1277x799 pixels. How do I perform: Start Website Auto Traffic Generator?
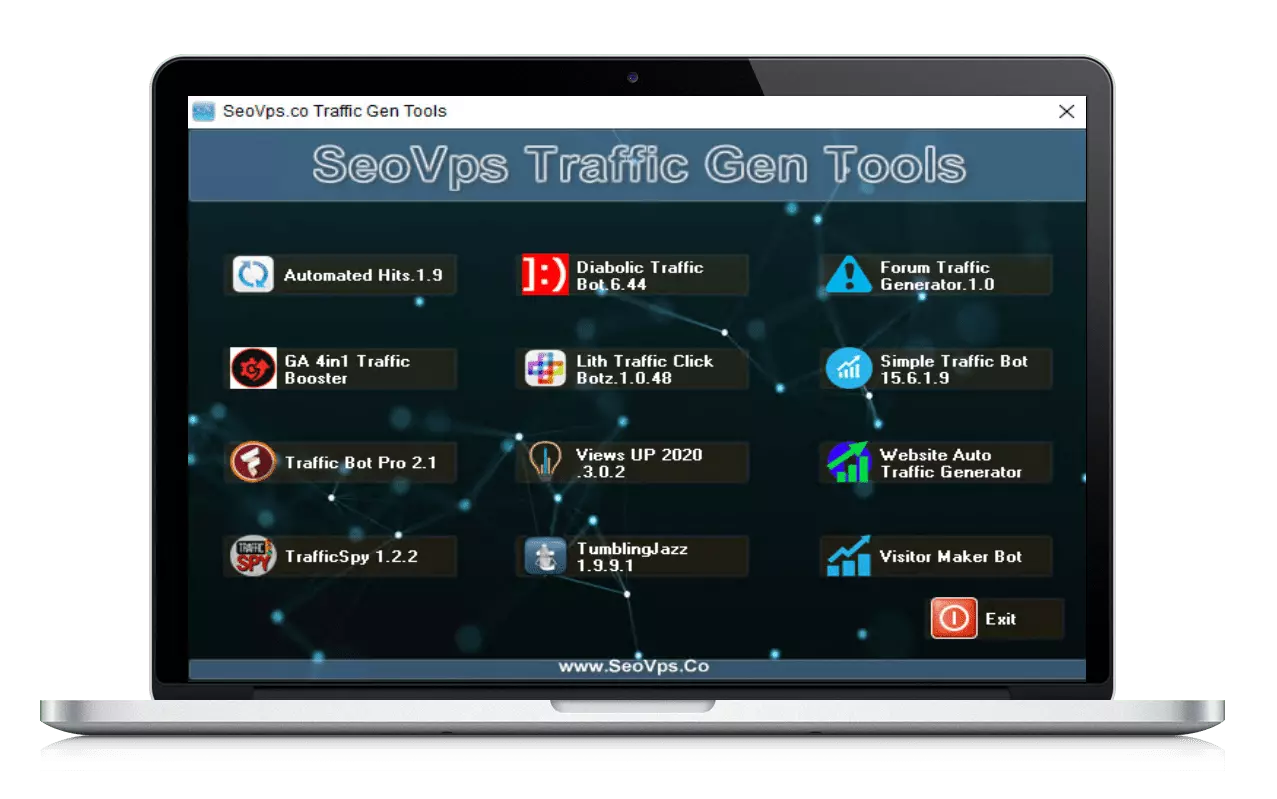pos(936,462)
